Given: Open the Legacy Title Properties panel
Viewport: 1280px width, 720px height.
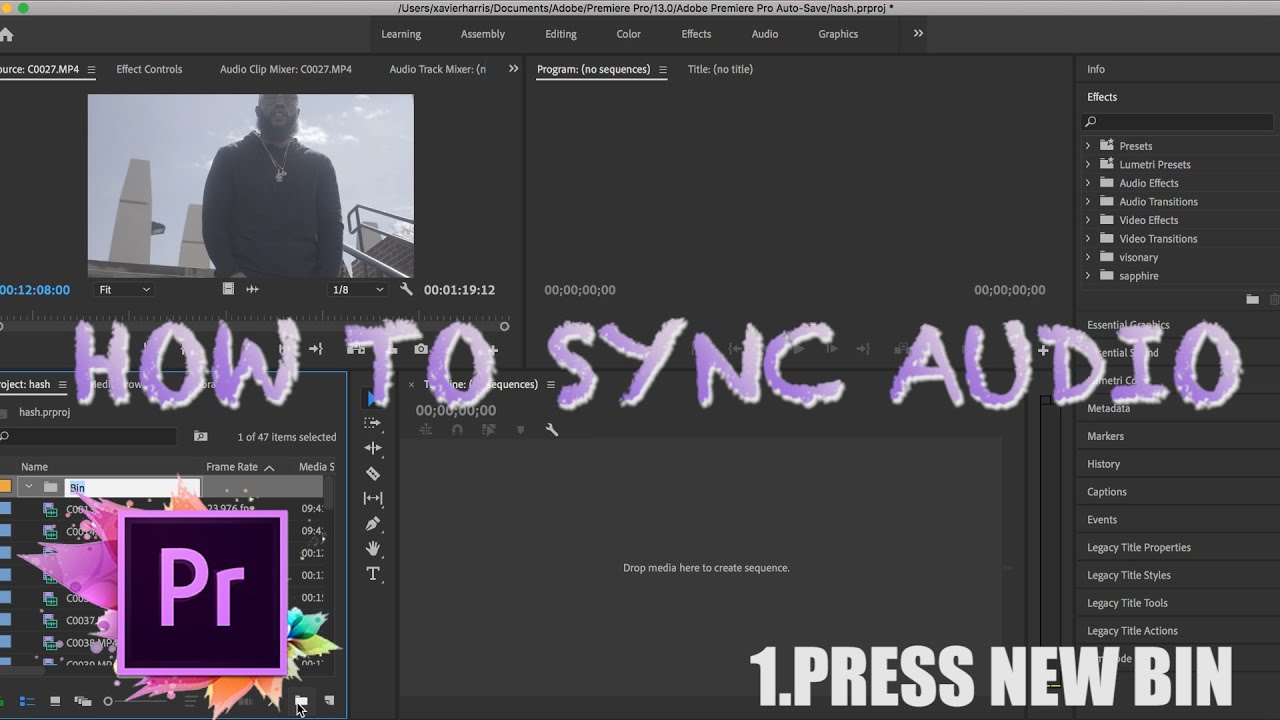Looking at the screenshot, I should [1139, 548].
